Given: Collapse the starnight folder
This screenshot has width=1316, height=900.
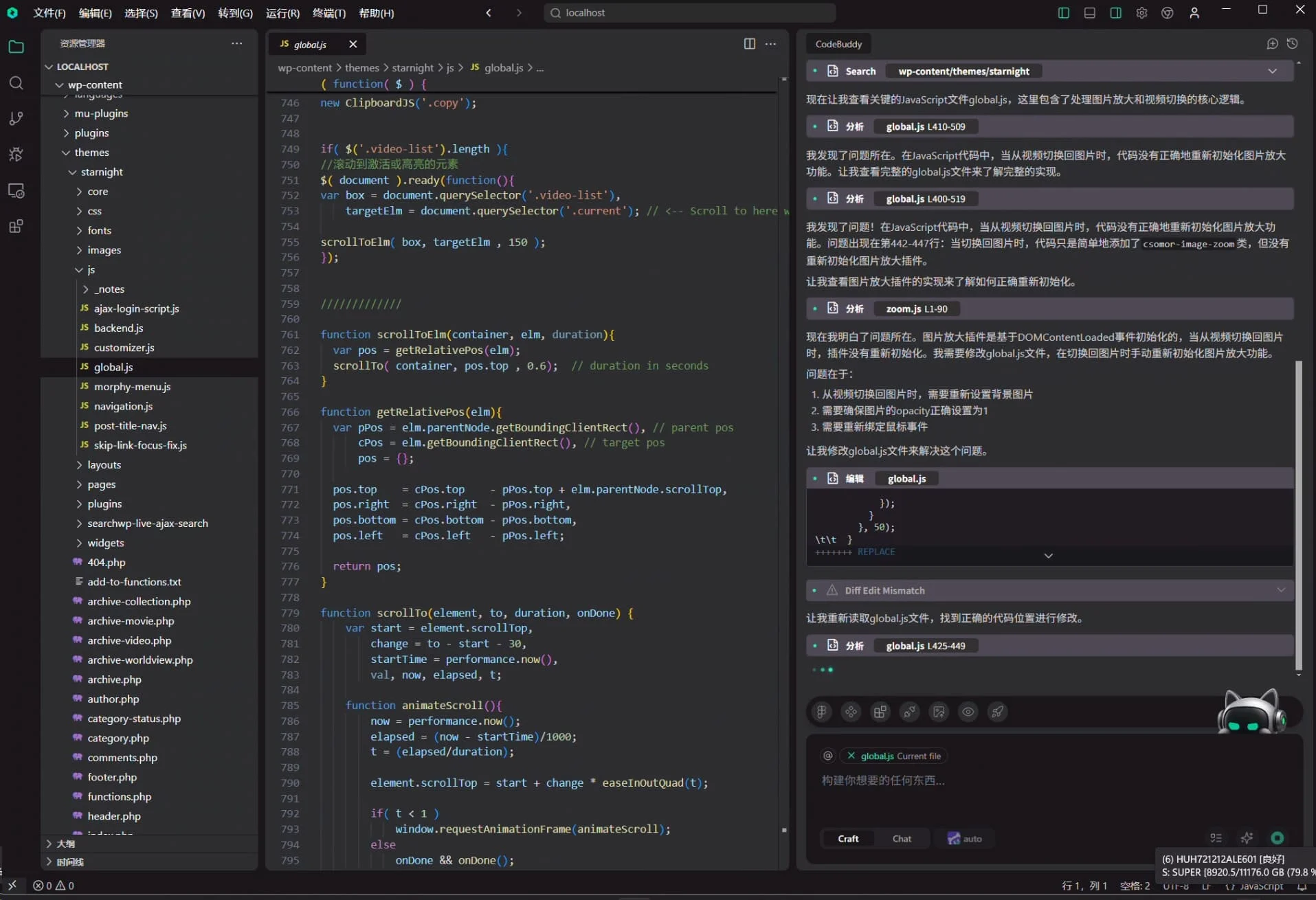Looking at the screenshot, I should coord(73,172).
